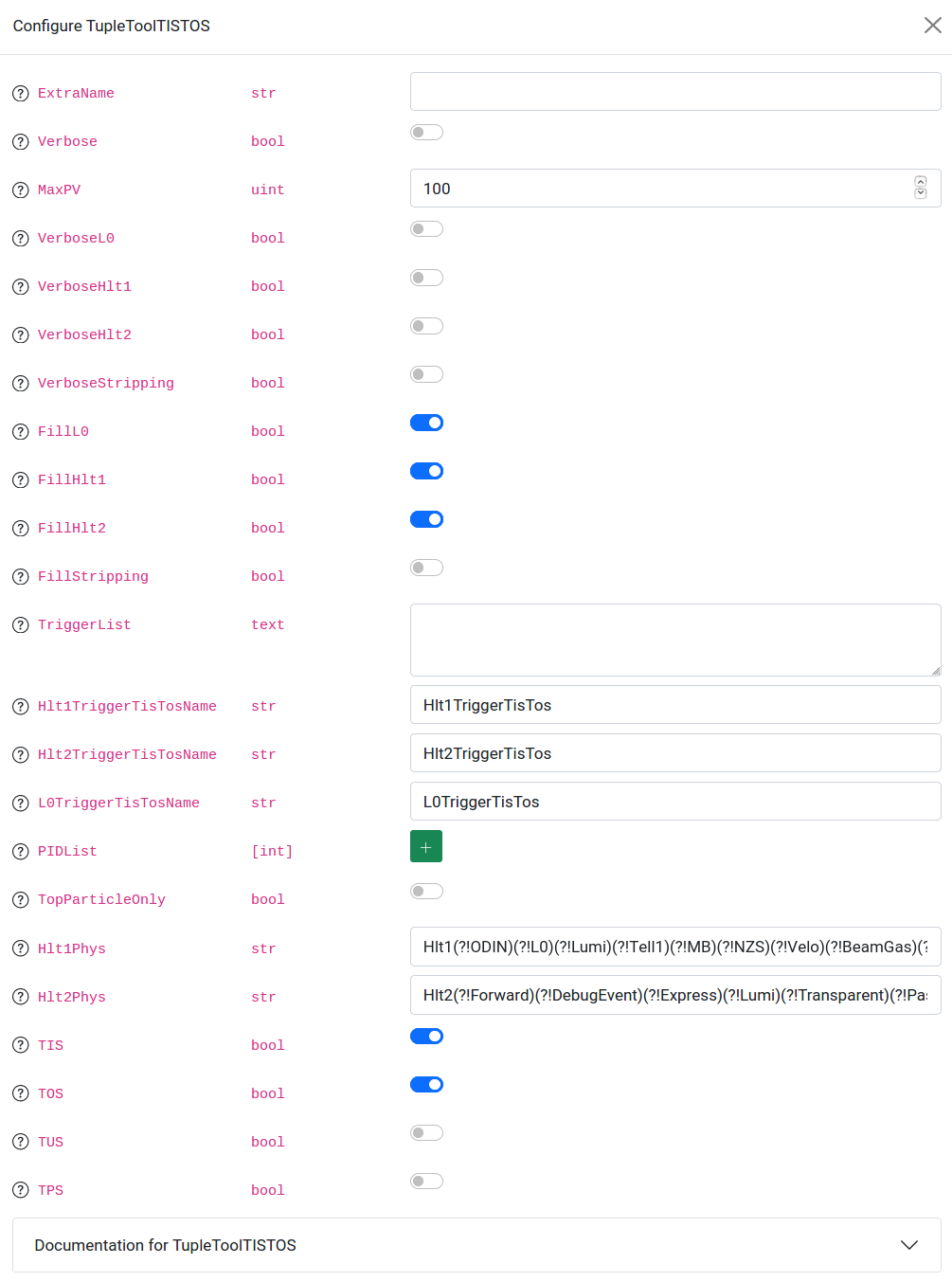Add an entry to PIDList with the plus button
The image size is (952, 1282).
click(x=426, y=847)
